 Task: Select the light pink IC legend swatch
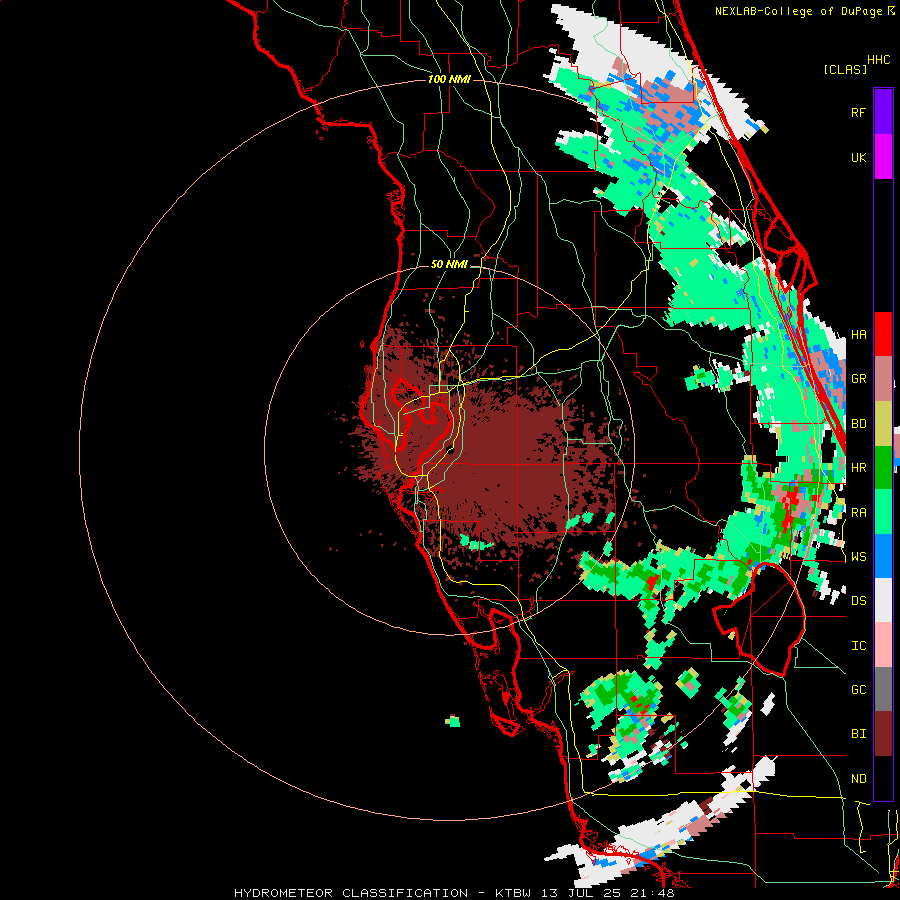point(883,645)
